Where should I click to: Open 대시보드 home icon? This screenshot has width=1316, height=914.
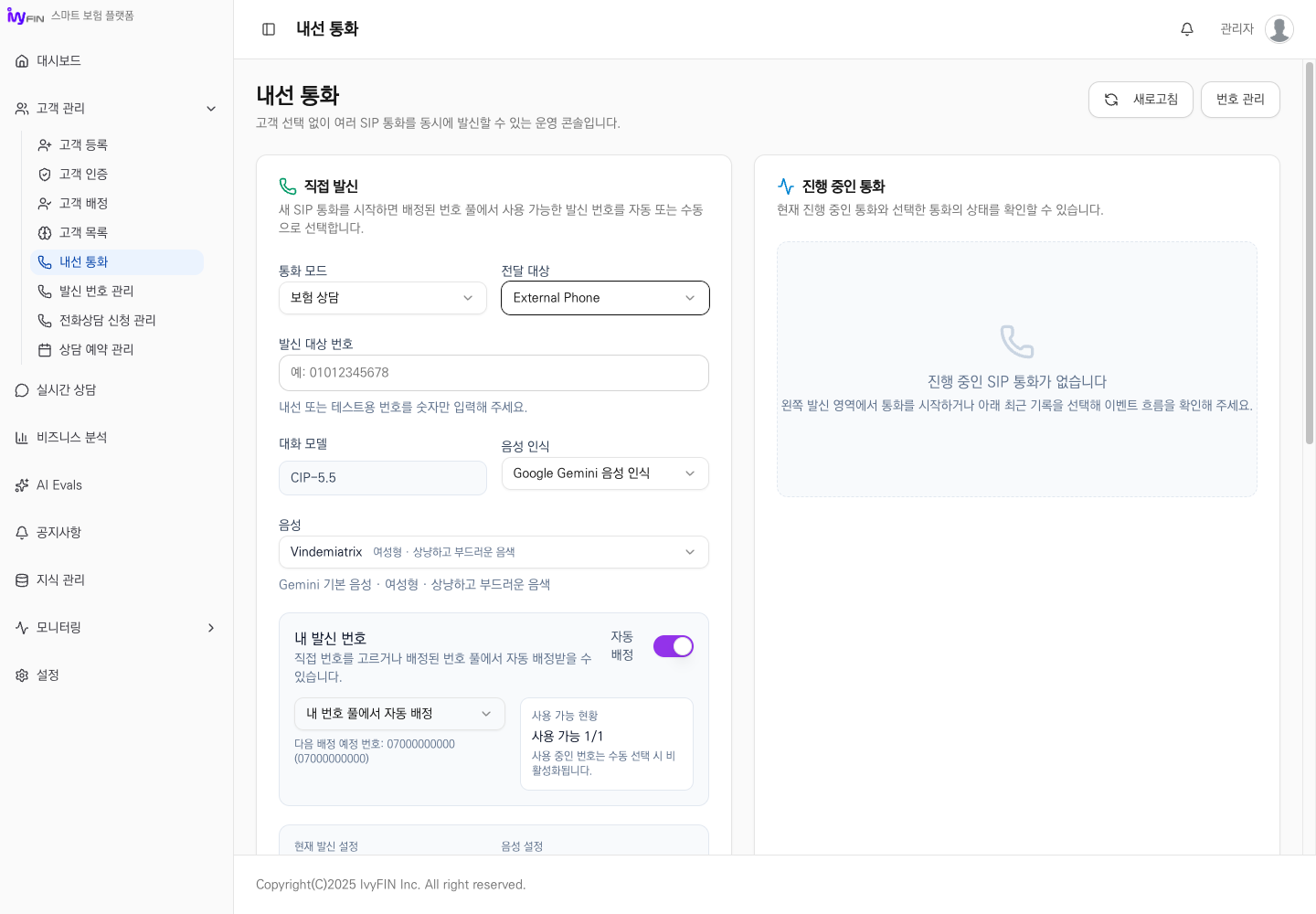pyautogui.click(x=22, y=61)
